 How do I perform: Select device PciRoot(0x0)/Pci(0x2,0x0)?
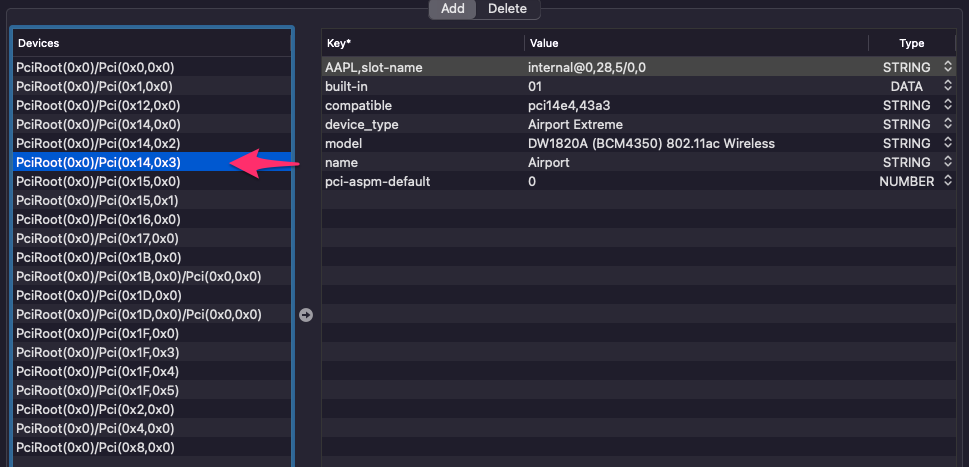95,409
